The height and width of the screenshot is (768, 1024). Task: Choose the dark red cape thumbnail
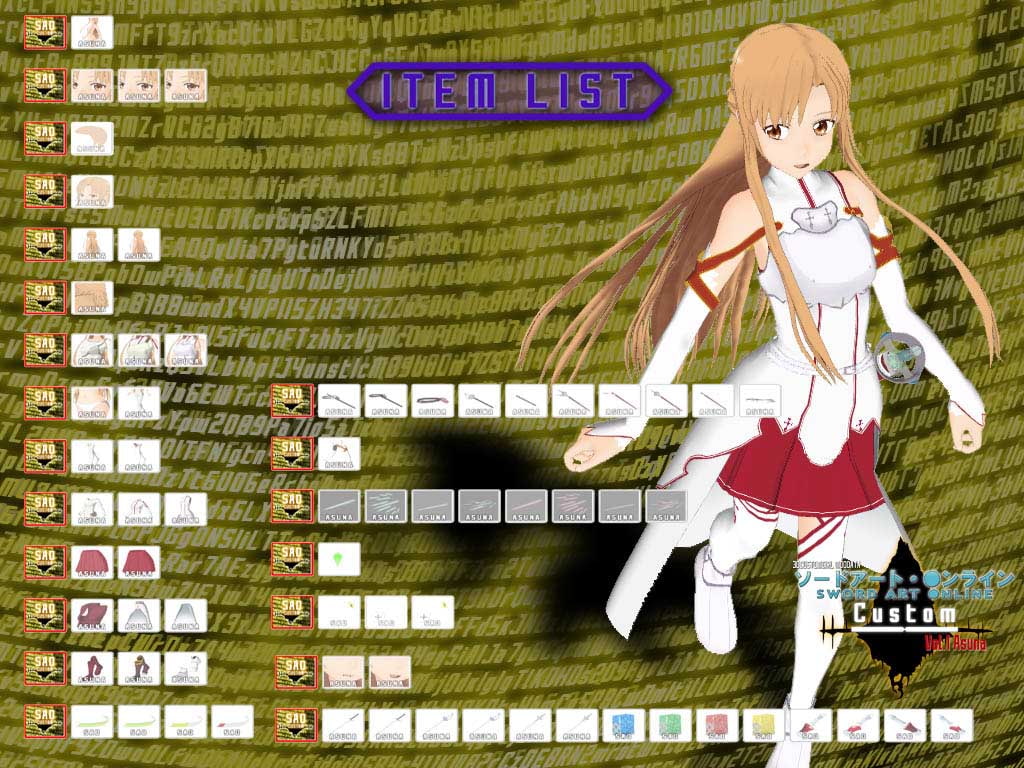click(x=92, y=616)
